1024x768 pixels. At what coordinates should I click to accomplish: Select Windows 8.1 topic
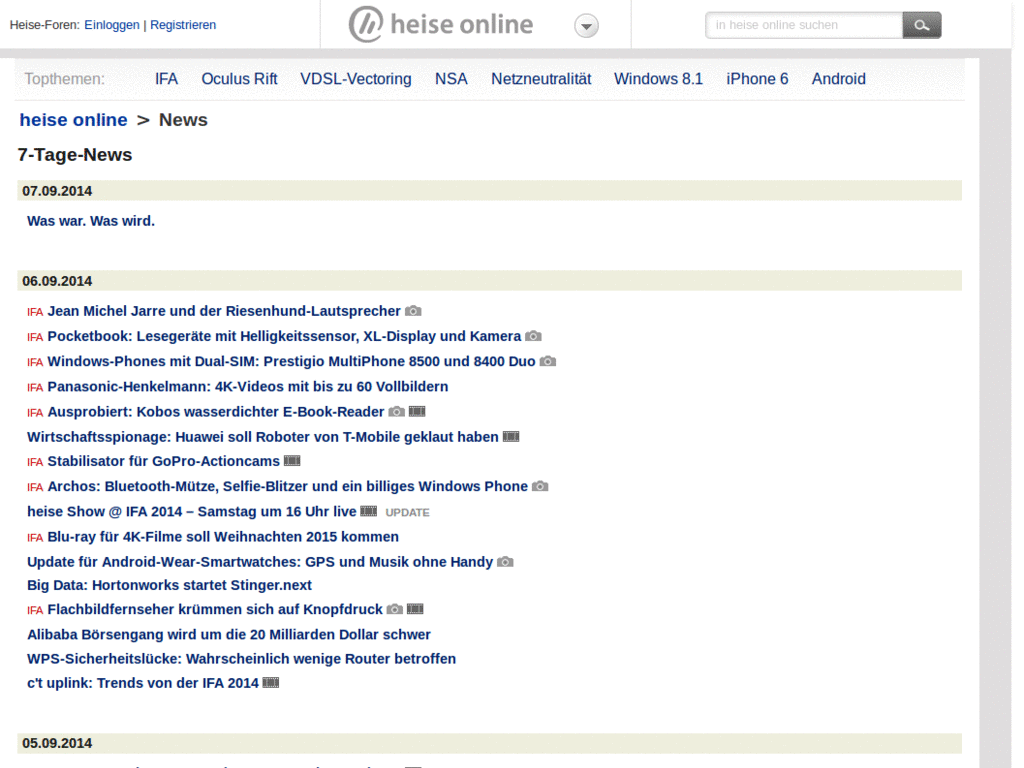(658, 79)
